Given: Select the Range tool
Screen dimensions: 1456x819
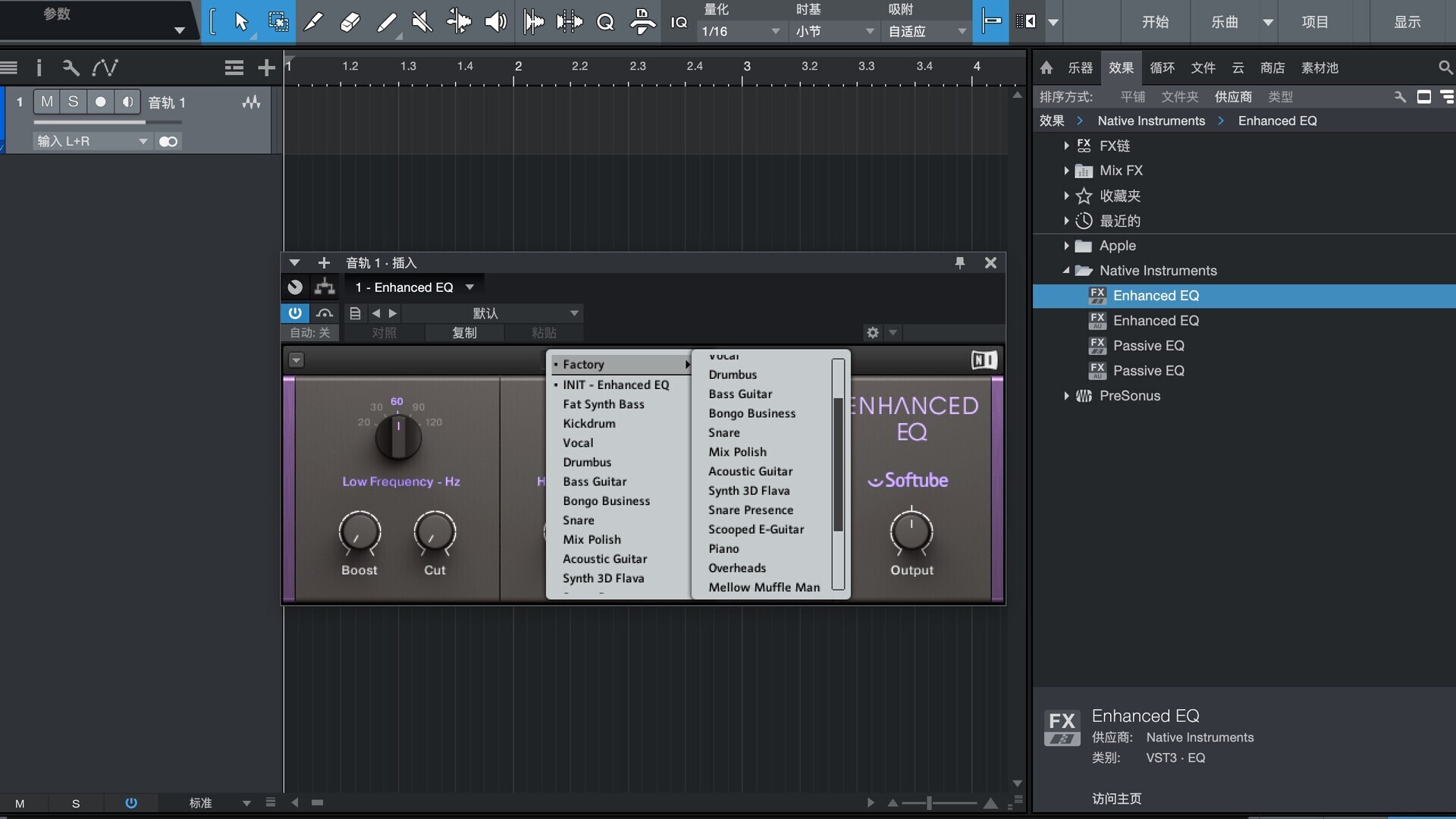Looking at the screenshot, I should (278, 22).
